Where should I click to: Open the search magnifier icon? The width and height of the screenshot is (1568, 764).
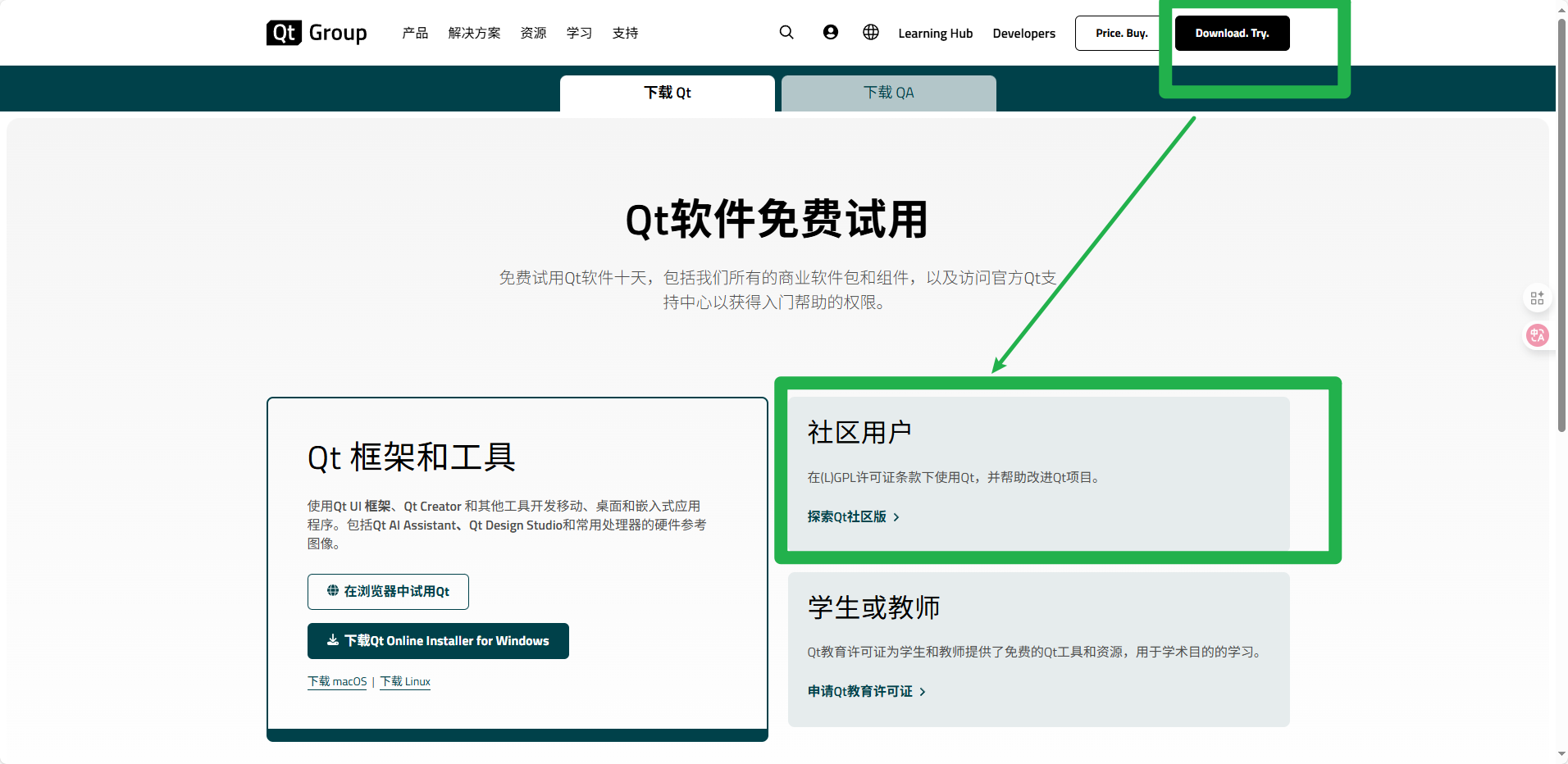click(786, 32)
